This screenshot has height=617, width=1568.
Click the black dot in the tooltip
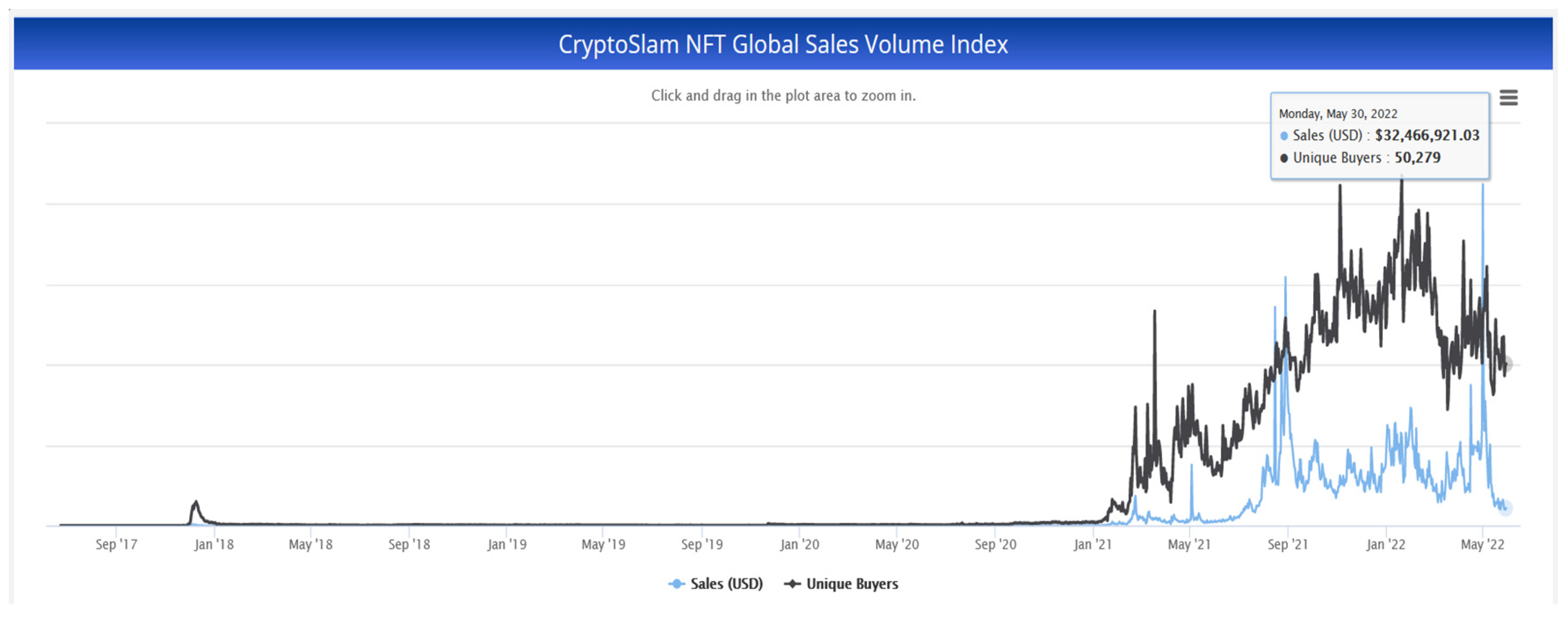coord(1284,158)
